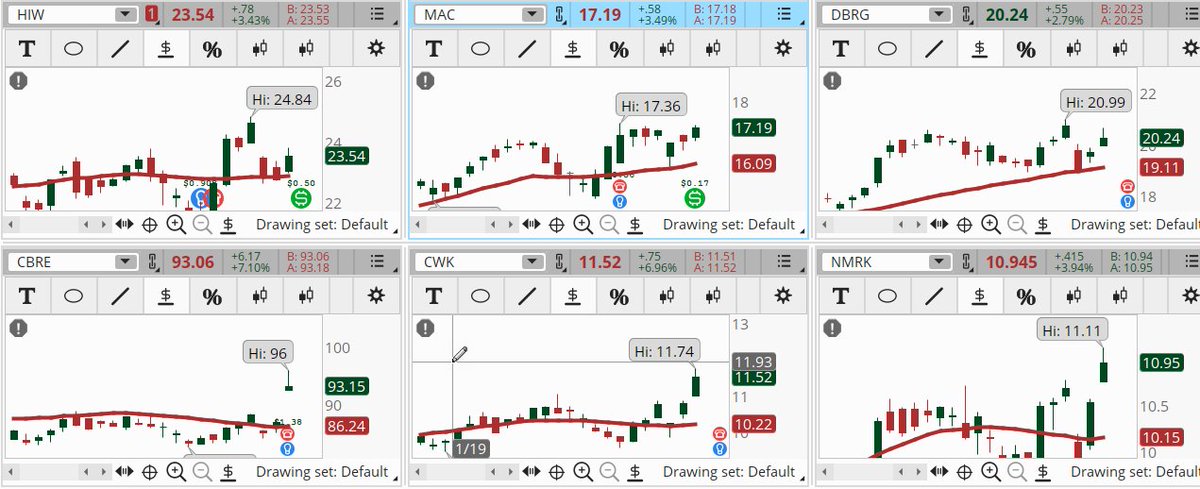Select the ellipse tool in HIW chart

74,49
